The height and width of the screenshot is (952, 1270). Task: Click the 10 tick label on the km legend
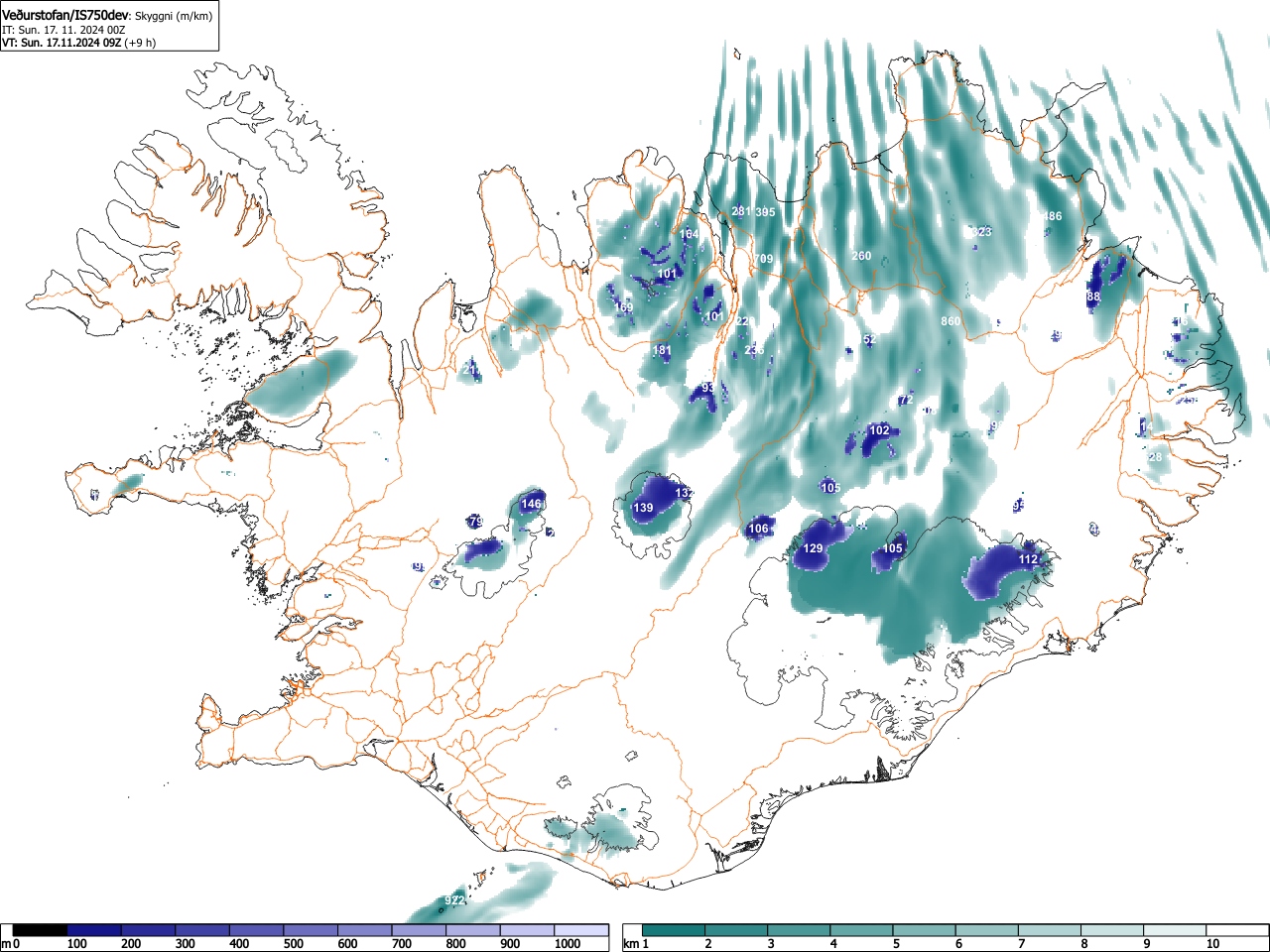[1211, 944]
